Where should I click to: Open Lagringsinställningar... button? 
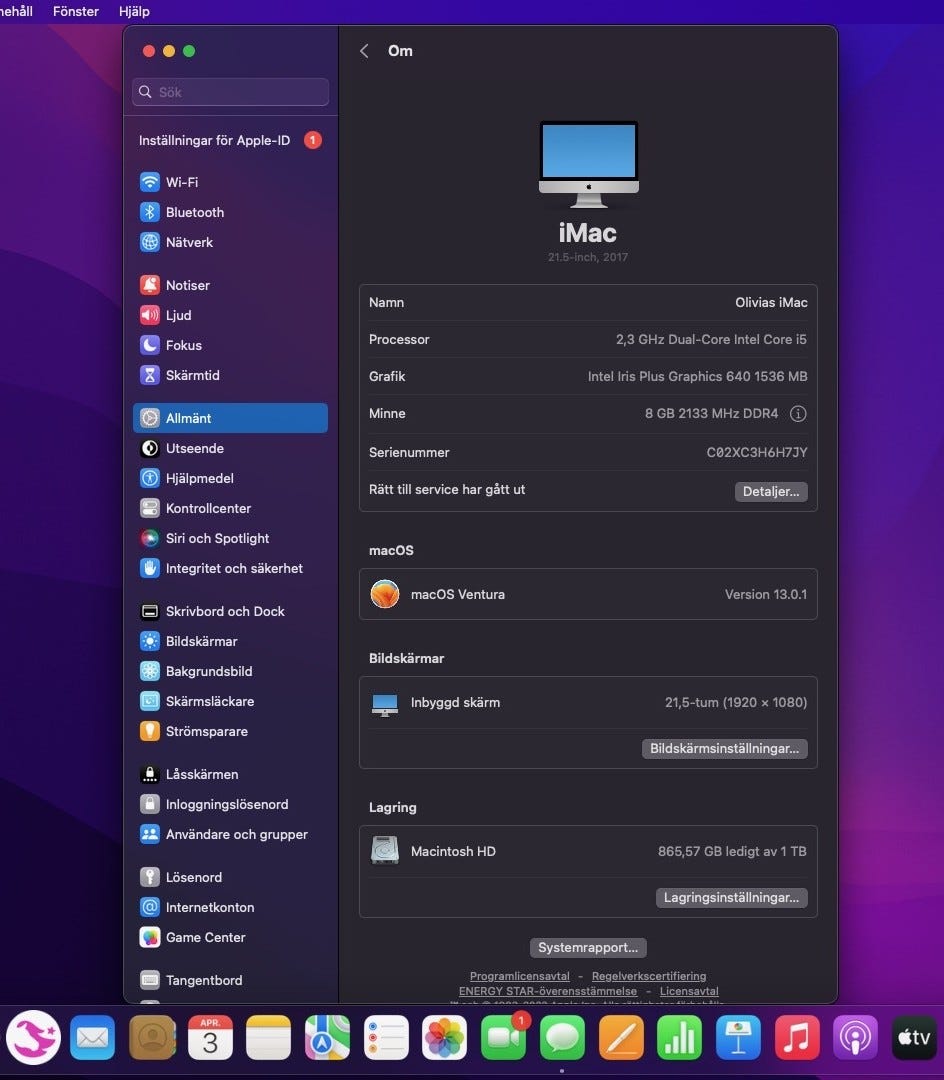click(x=731, y=898)
